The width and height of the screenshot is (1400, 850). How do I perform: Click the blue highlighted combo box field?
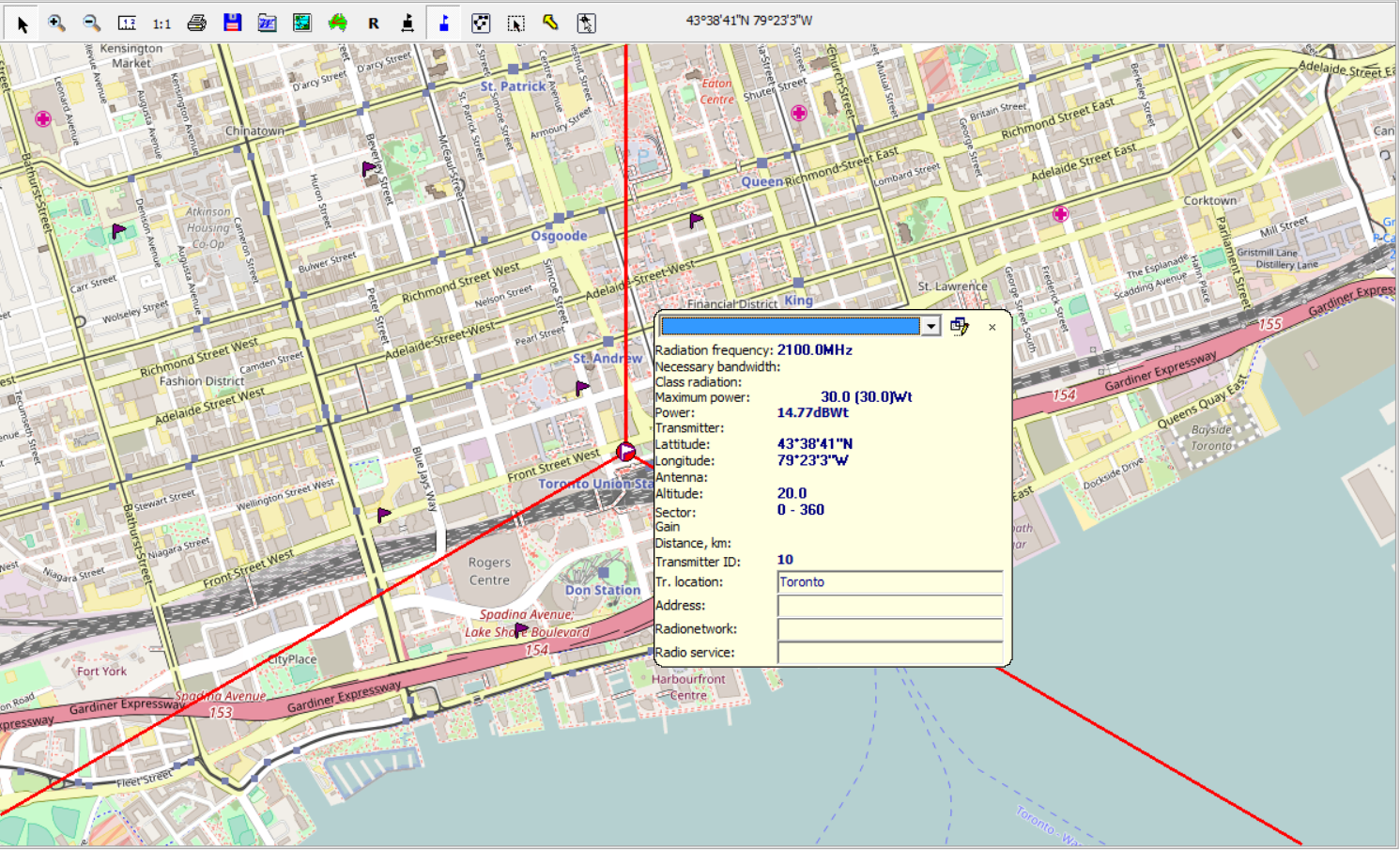(790, 326)
